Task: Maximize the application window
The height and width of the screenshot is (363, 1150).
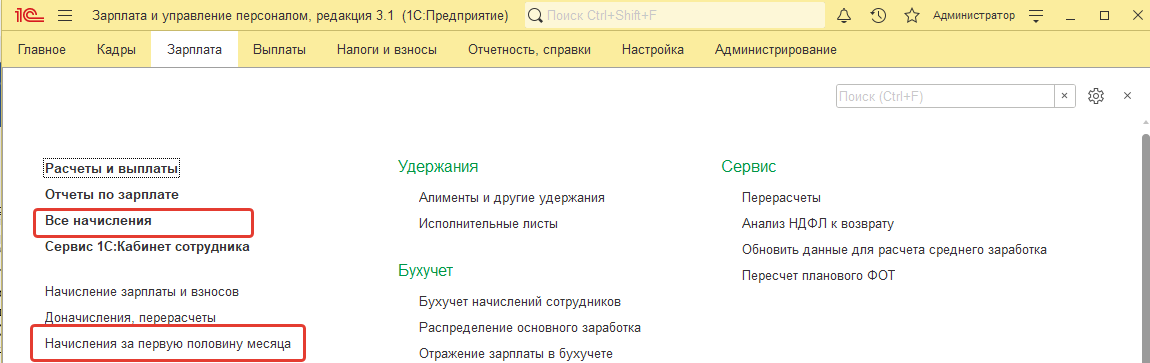Action: coord(1104,15)
